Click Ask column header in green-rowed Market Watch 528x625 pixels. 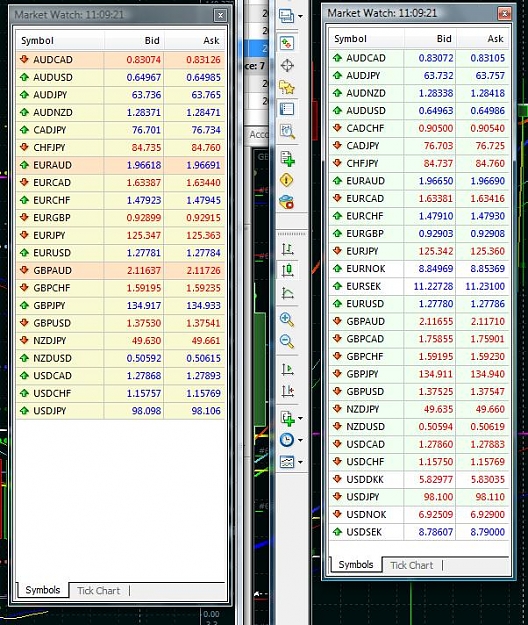483,39
